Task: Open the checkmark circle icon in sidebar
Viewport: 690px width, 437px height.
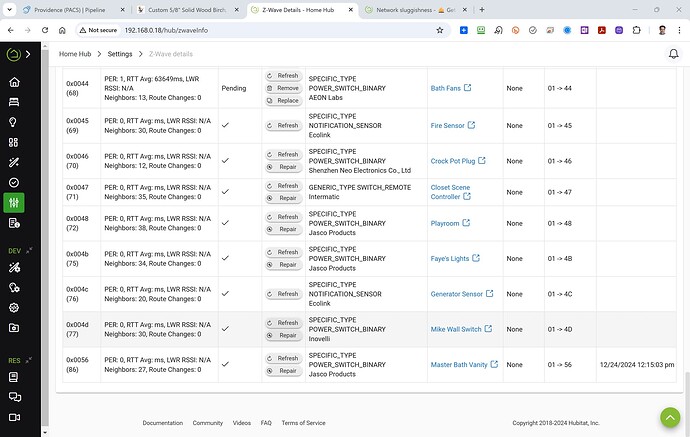Action: pos(14,182)
